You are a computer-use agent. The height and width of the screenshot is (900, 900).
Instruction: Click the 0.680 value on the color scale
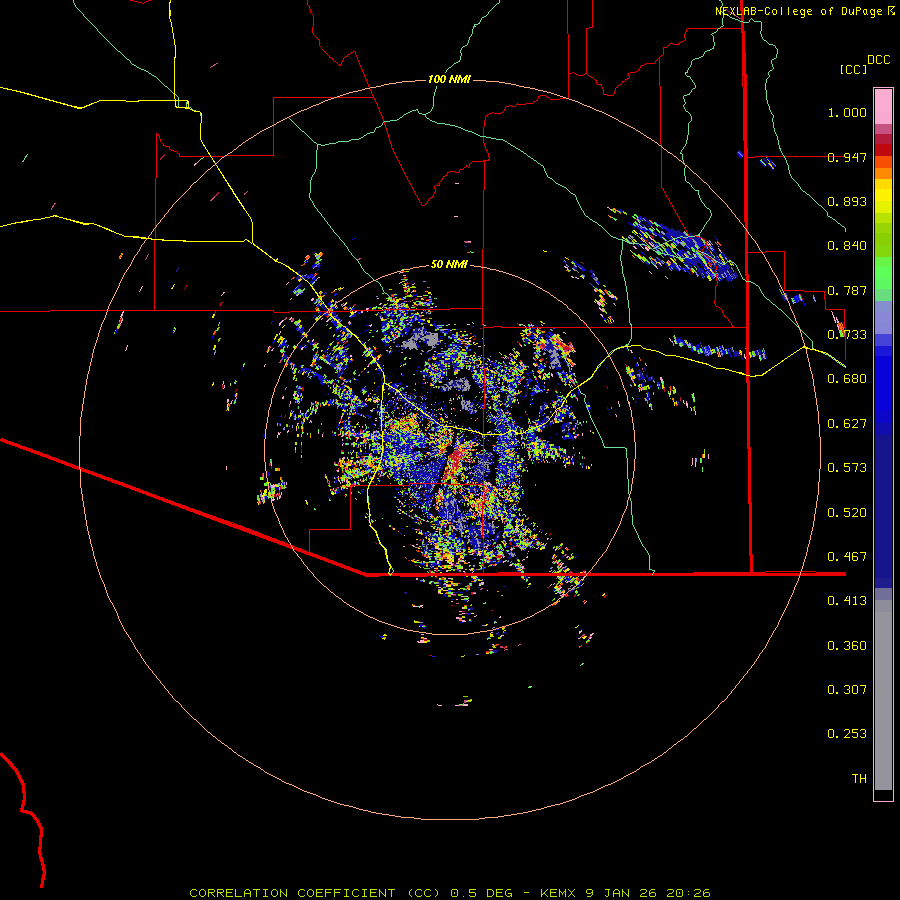pos(847,379)
